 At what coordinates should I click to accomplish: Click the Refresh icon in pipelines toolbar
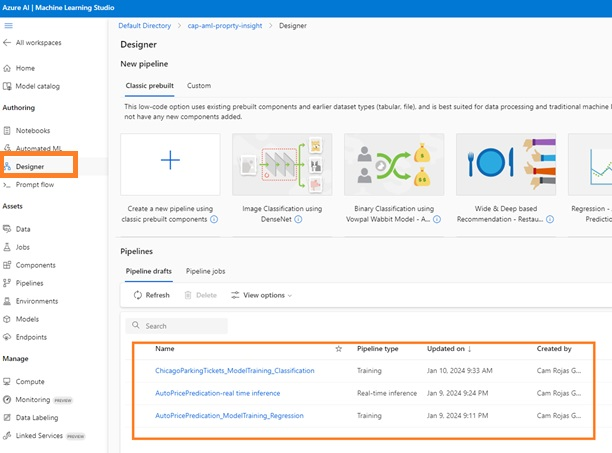coord(137,295)
